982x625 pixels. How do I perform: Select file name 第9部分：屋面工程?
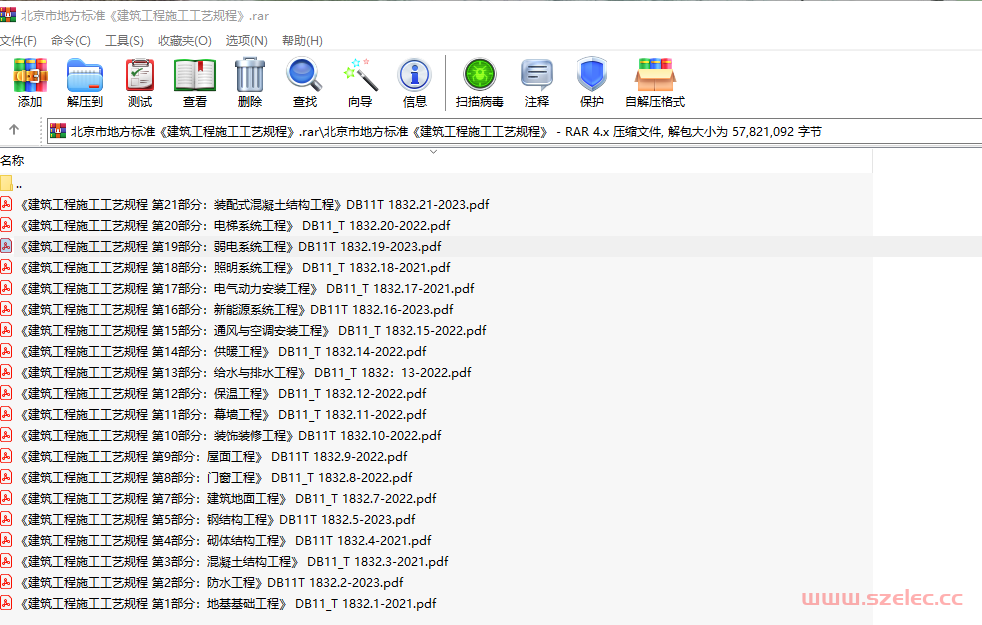pyautogui.click(x=214, y=456)
